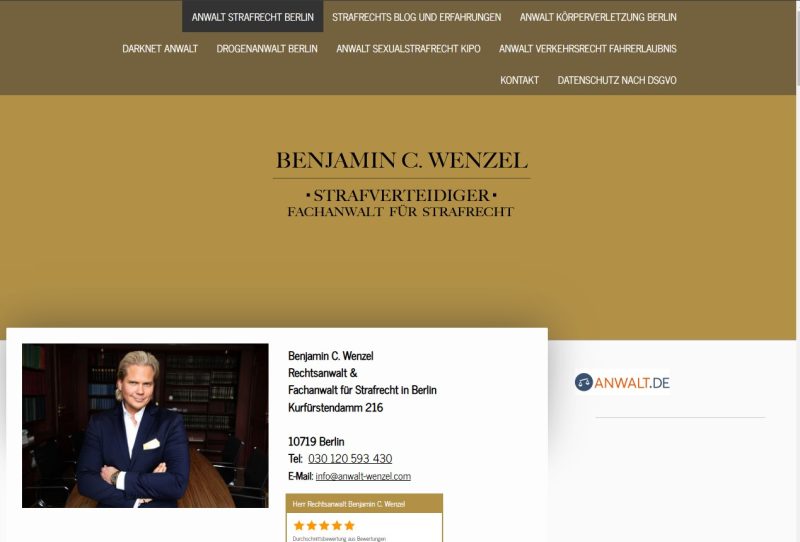The width and height of the screenshot is (800, 542).
Task: Open Herr Rechtsanwalt Benjamin C. Wenzel review widget header
Action: 364,504
